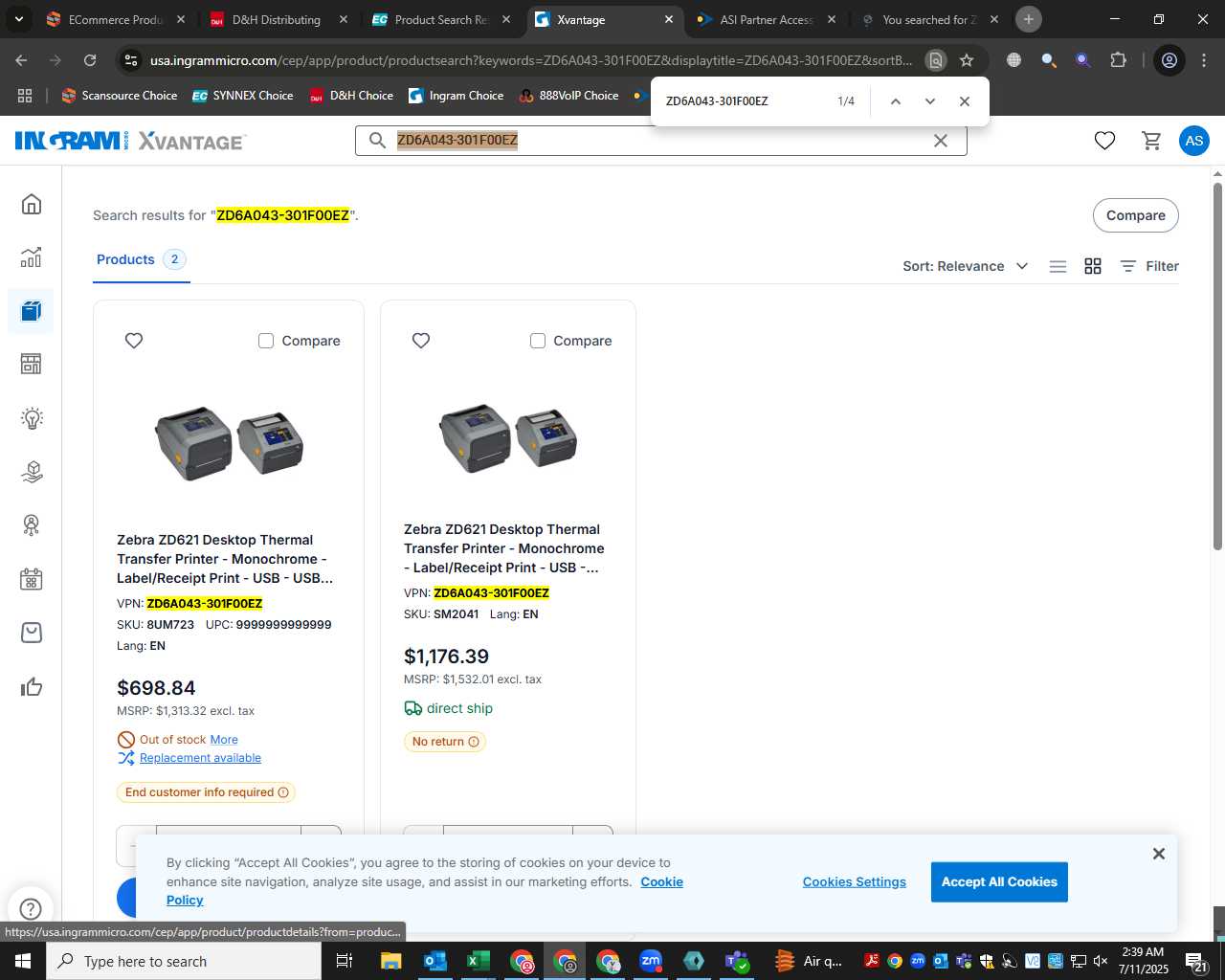The height and width of the screenshot is (980, 1225).
Task: Switch to You searched for browser tab
Action: coord(928,19)
